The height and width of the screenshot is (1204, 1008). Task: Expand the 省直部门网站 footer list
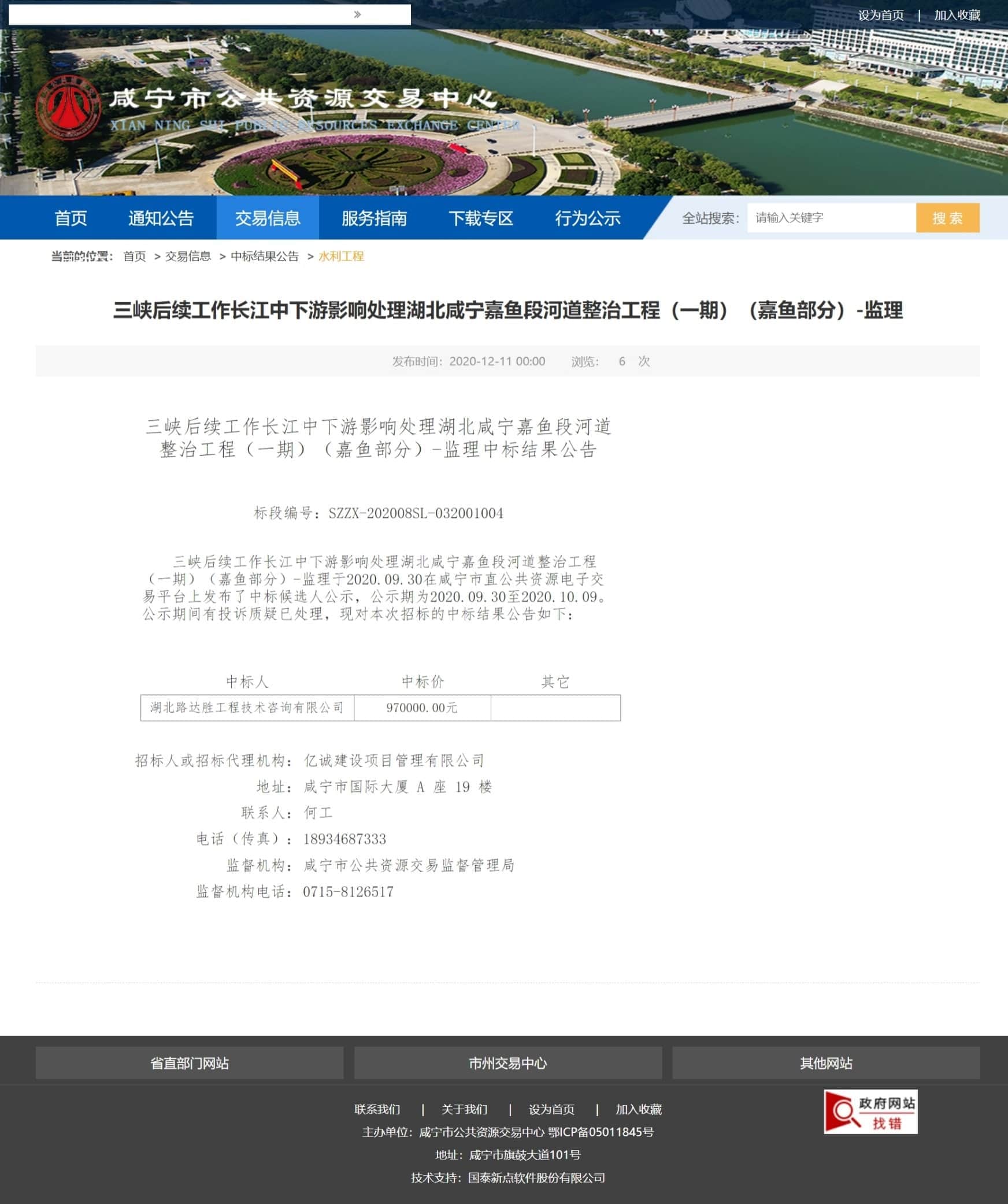pos(190,1063)
